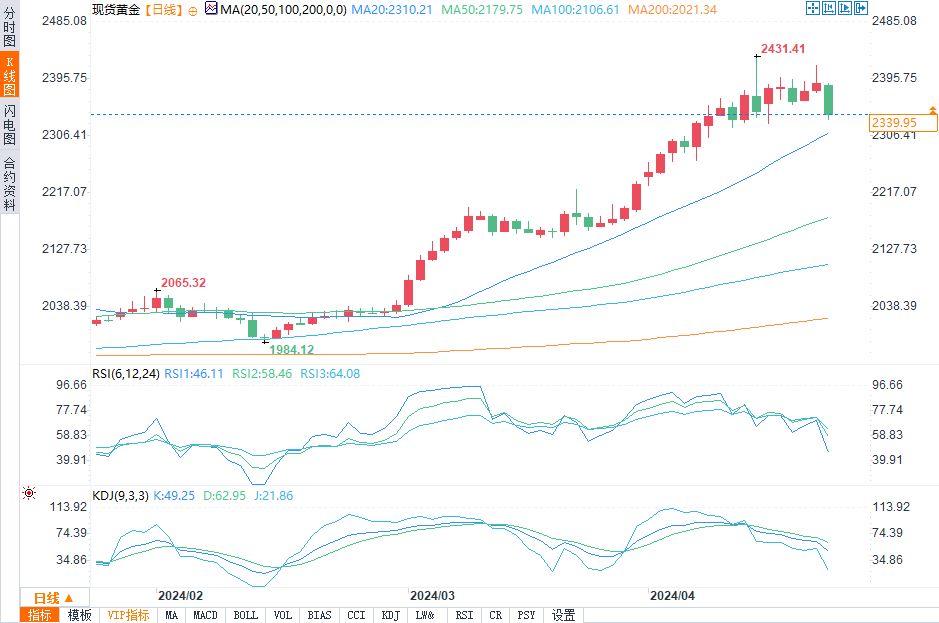This screenshot has width=939, height=623.
Task: Click the 设置 settings button
Action: coord(564,615)
